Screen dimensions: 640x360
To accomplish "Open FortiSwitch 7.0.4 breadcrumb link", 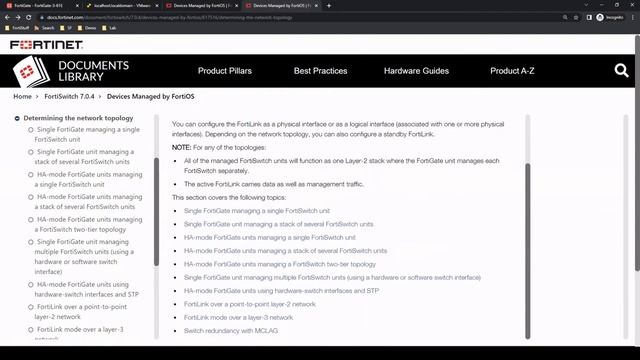I will pos(69,96).
